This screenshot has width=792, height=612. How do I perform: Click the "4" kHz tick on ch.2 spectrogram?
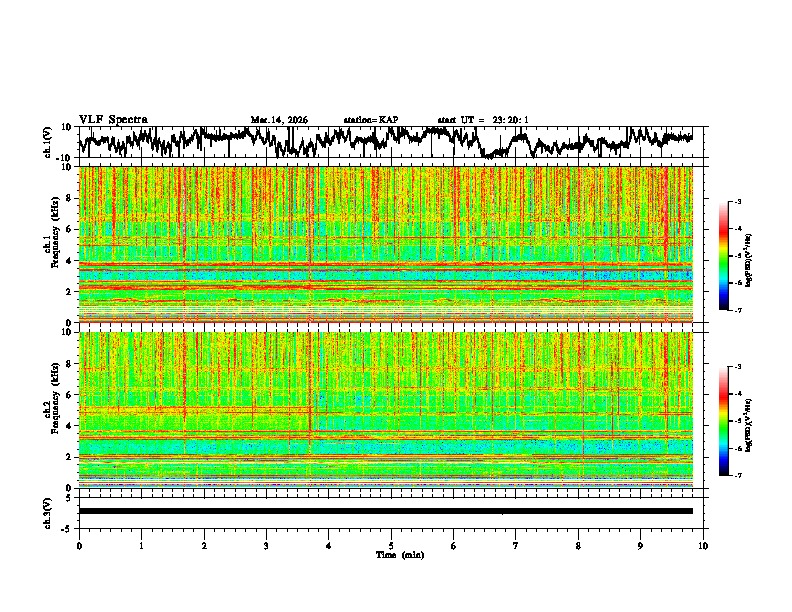70,426
